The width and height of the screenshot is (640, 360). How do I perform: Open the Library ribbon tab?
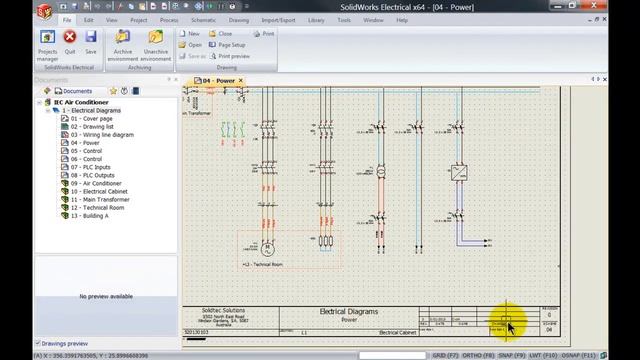pyautogui.click(x=316, y=20)
